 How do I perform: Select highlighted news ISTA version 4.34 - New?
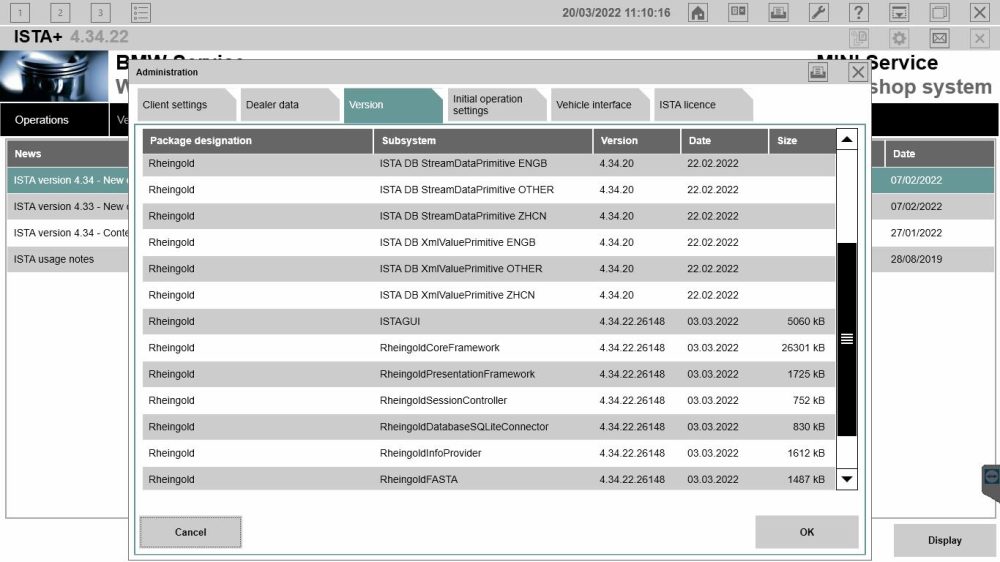(68, 181)
